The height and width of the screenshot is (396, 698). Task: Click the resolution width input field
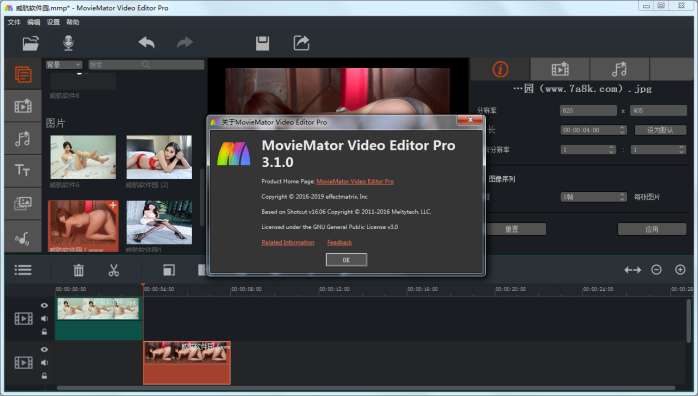(x=588, y=110)
